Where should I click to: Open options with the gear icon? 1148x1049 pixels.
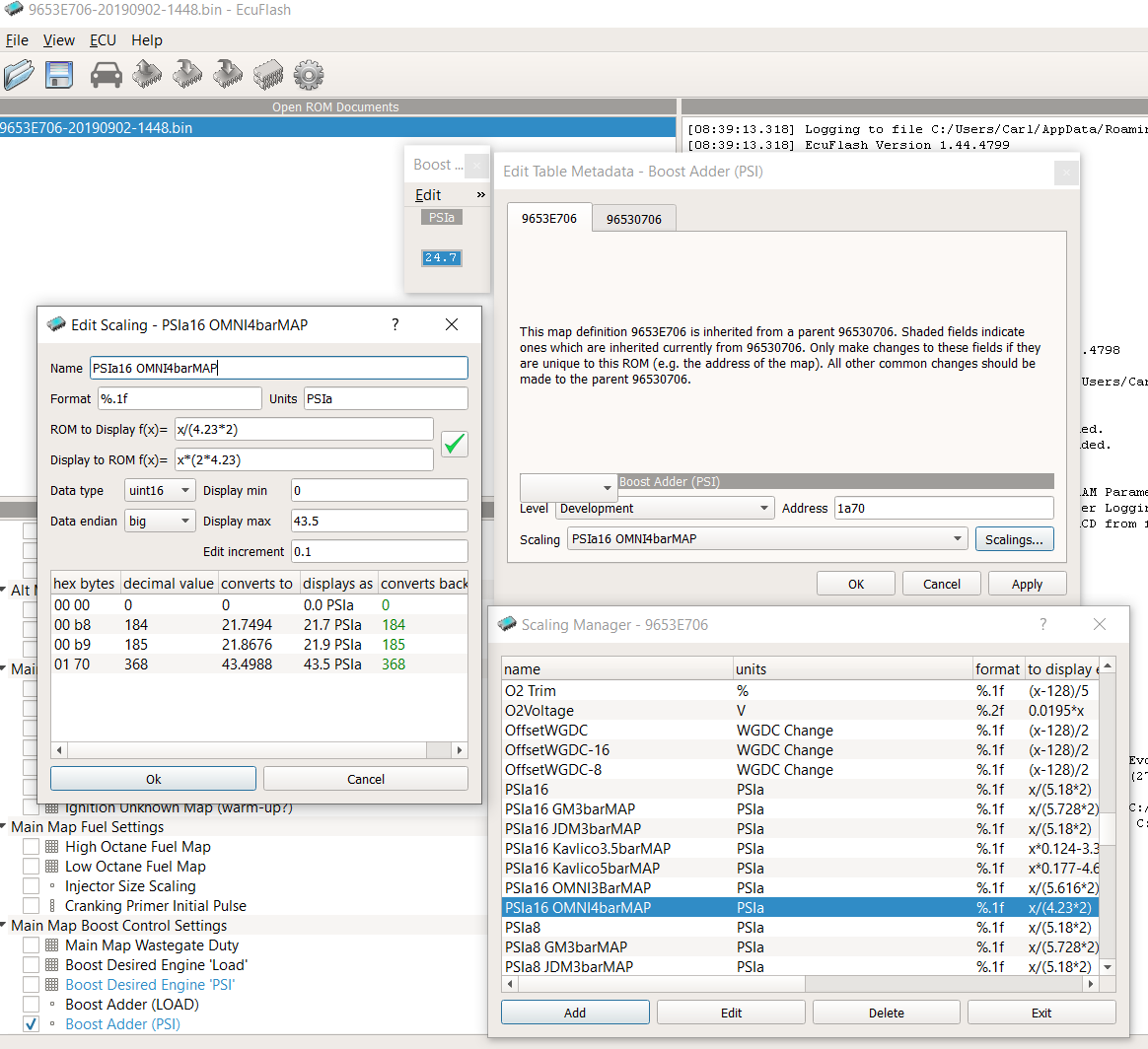click(309, 75)
